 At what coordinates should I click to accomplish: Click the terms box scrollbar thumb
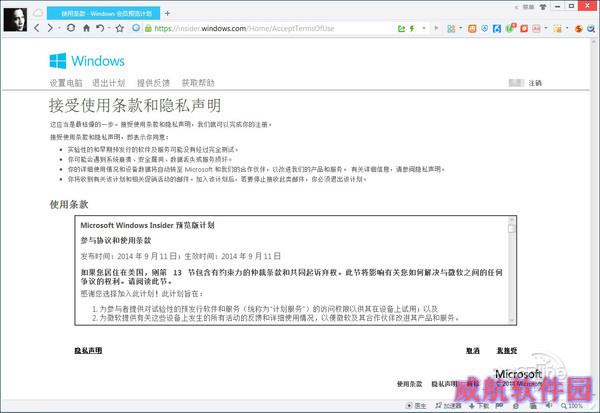[512, 229]
